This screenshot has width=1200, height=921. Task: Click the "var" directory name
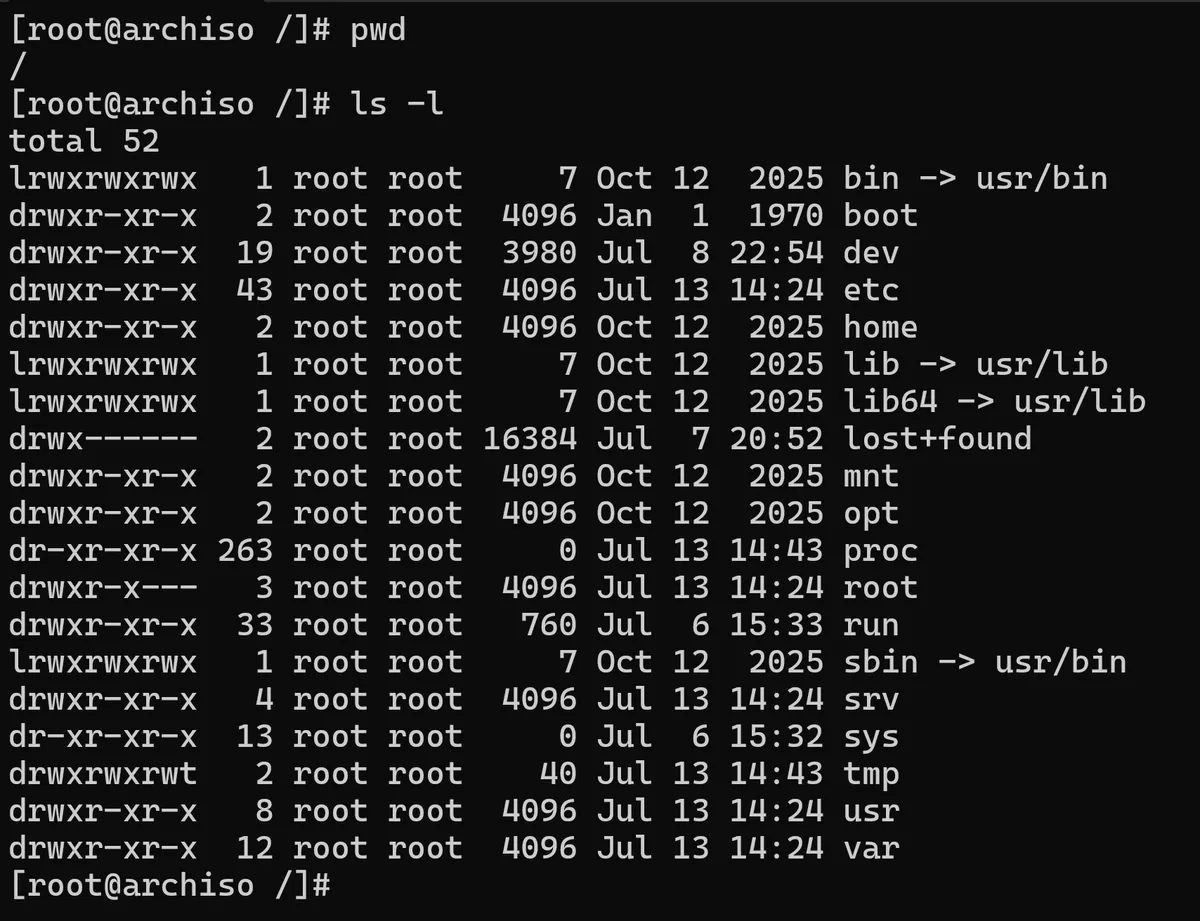point(871,849)
